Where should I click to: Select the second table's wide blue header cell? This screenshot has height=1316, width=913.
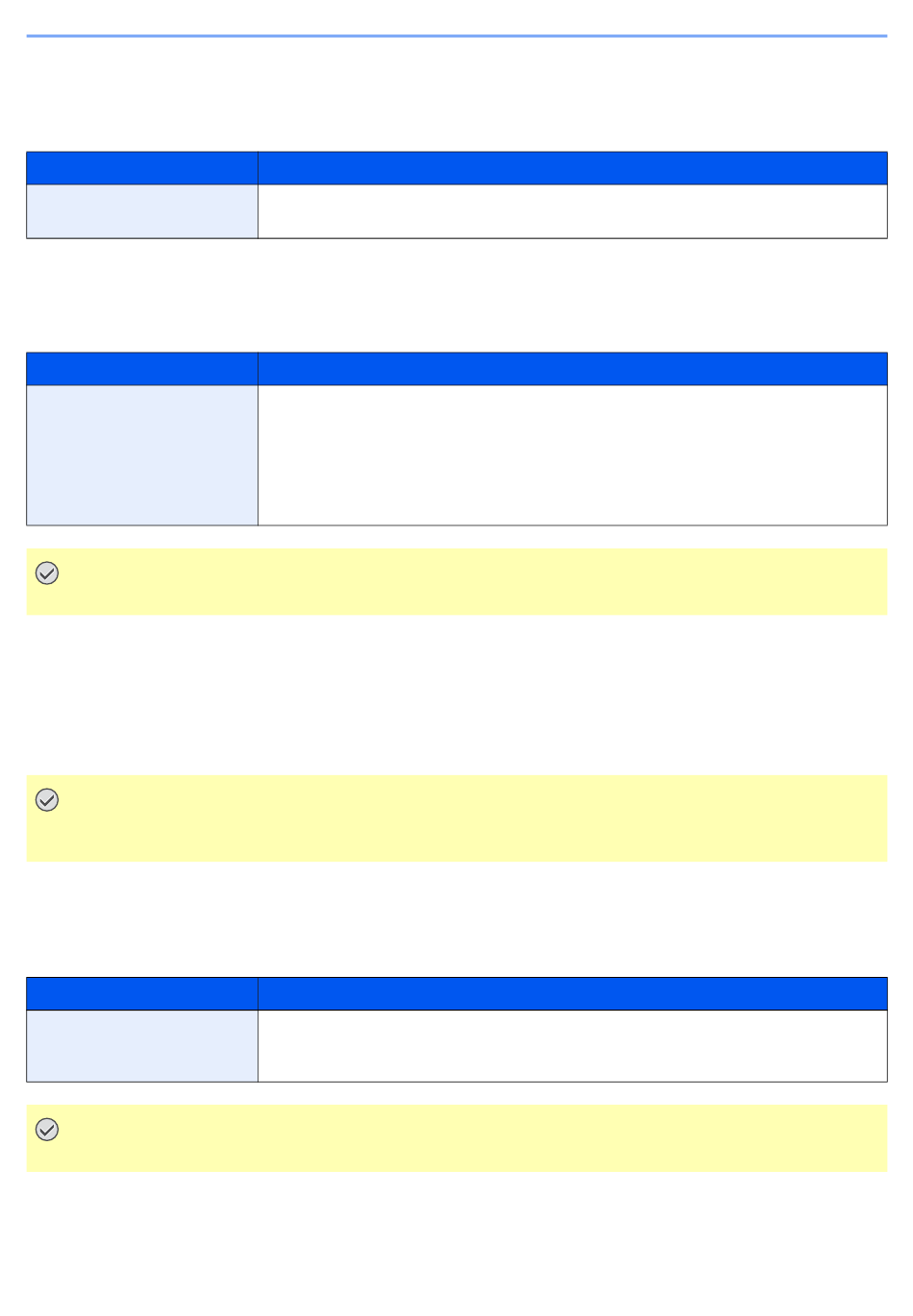[573, 369]
